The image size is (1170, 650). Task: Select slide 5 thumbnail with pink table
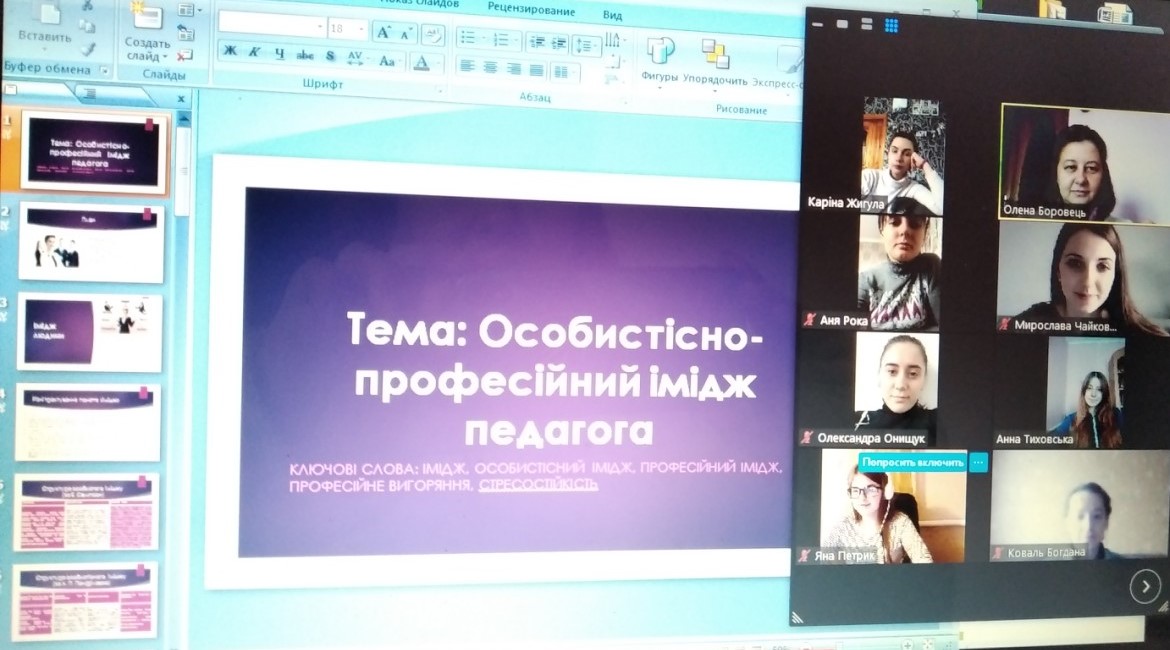click(x=87, y=512)
